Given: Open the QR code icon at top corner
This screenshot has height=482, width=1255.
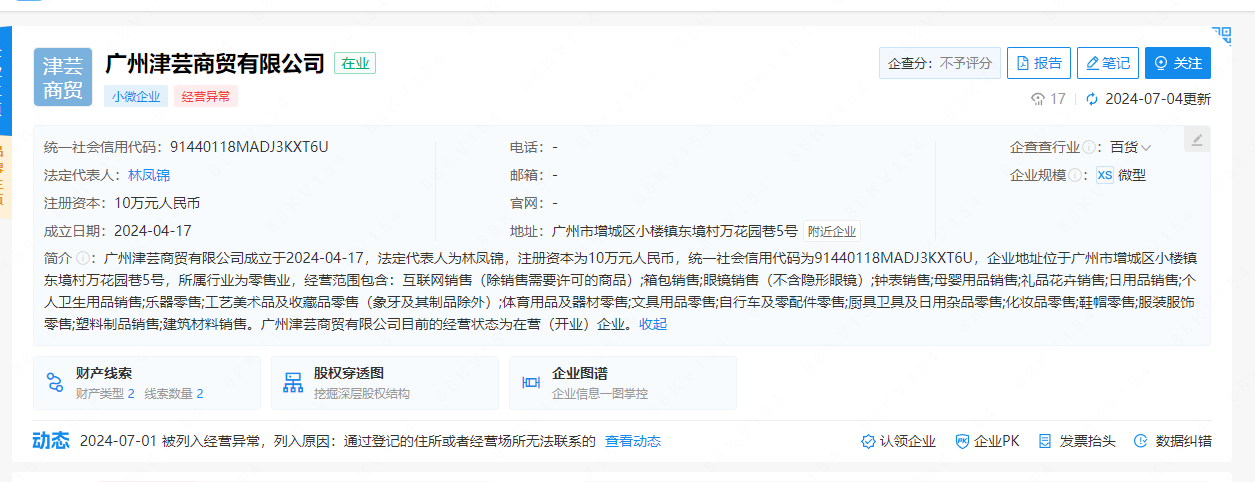Looking at the screenshot, I should (1221, 36).
